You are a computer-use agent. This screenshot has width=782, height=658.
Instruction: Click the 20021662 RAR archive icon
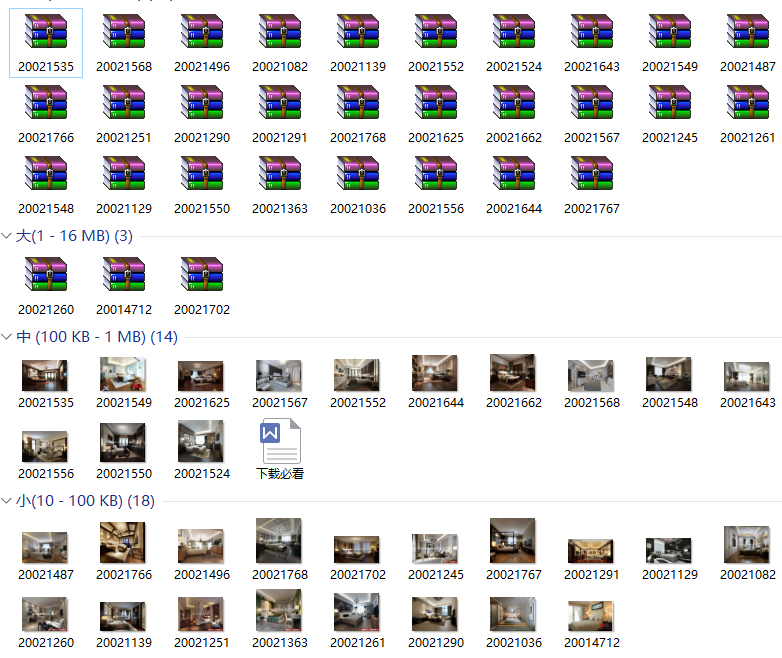pyautogui.click(x=514, y=102)
